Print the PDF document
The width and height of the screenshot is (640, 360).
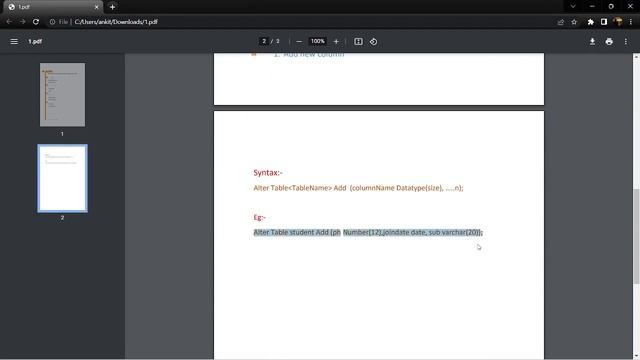609,41
